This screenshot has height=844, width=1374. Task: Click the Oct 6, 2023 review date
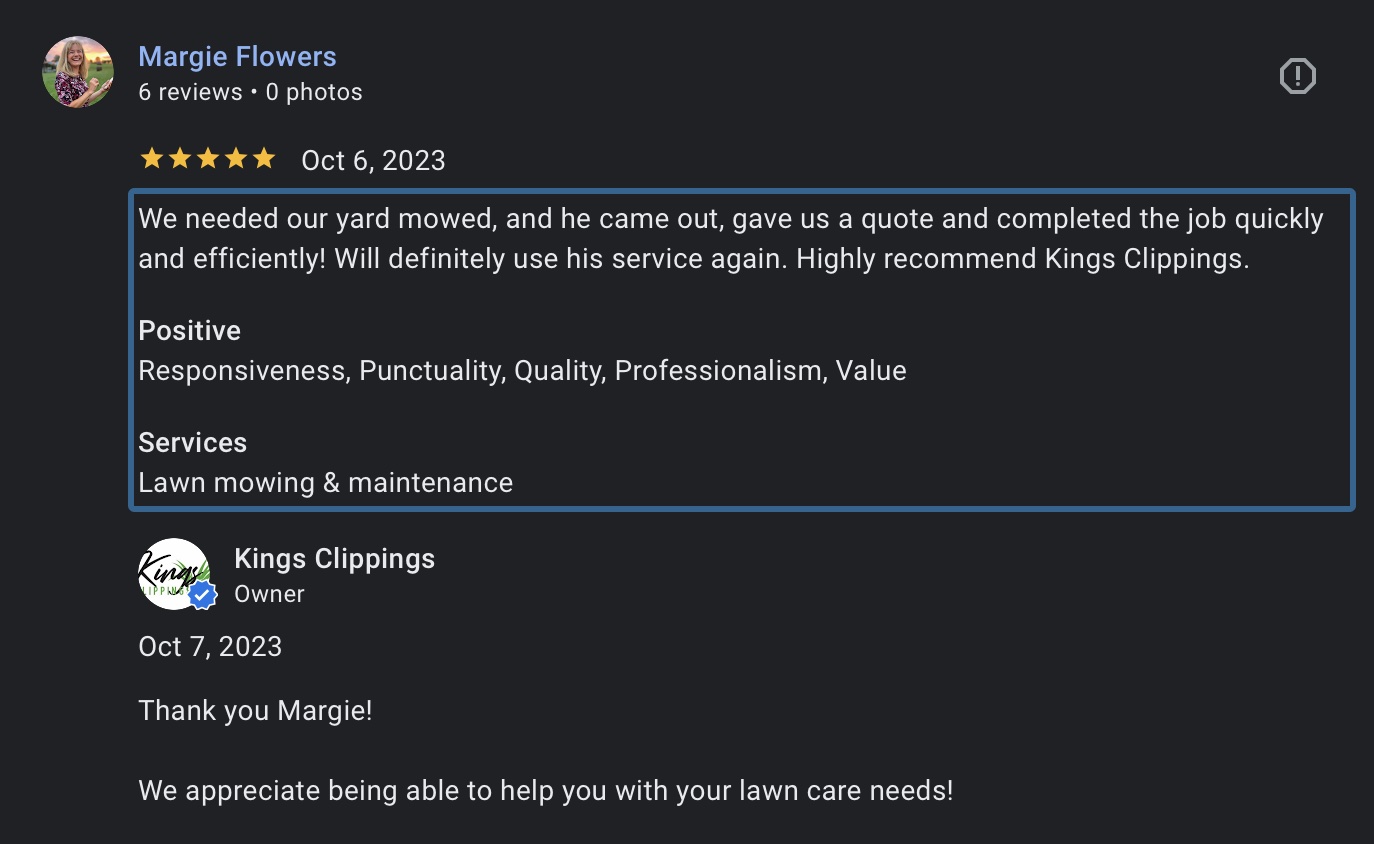(x=372, y=160)
